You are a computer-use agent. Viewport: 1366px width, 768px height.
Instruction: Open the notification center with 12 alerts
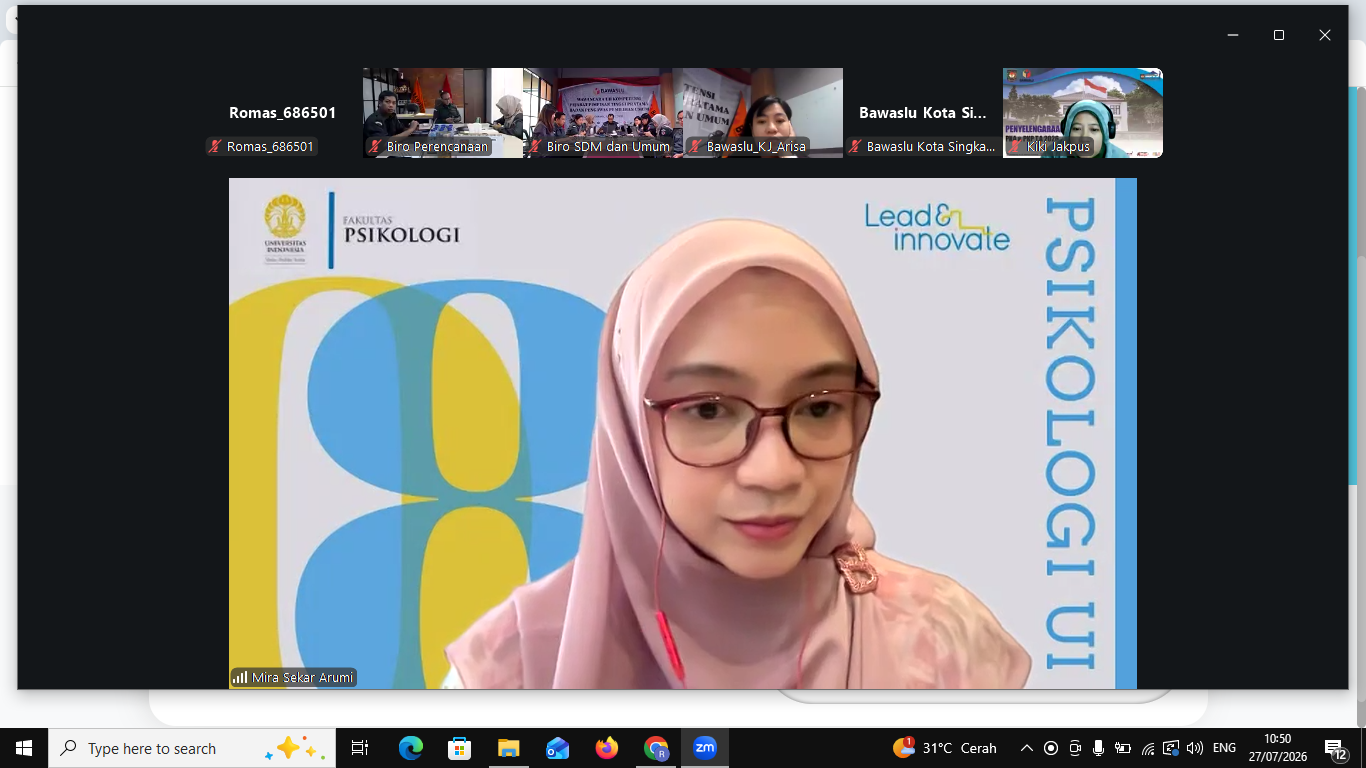click(x=1337, y=748)
